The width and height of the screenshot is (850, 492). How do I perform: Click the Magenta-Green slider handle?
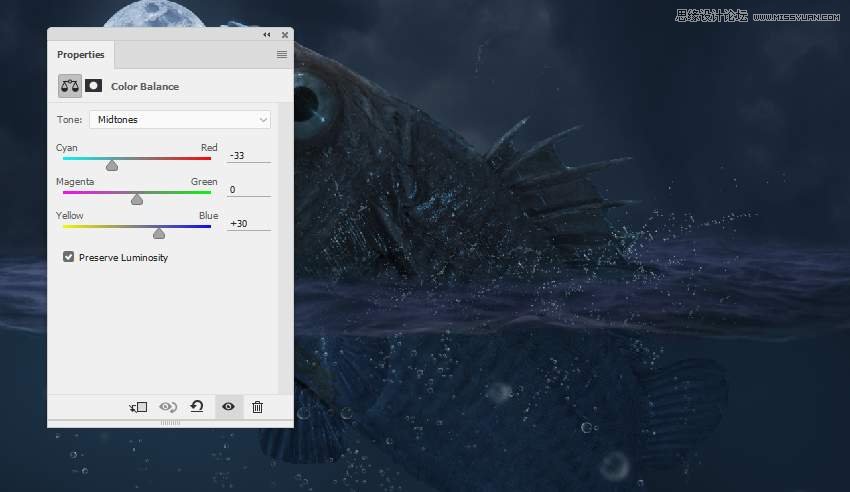137,199
